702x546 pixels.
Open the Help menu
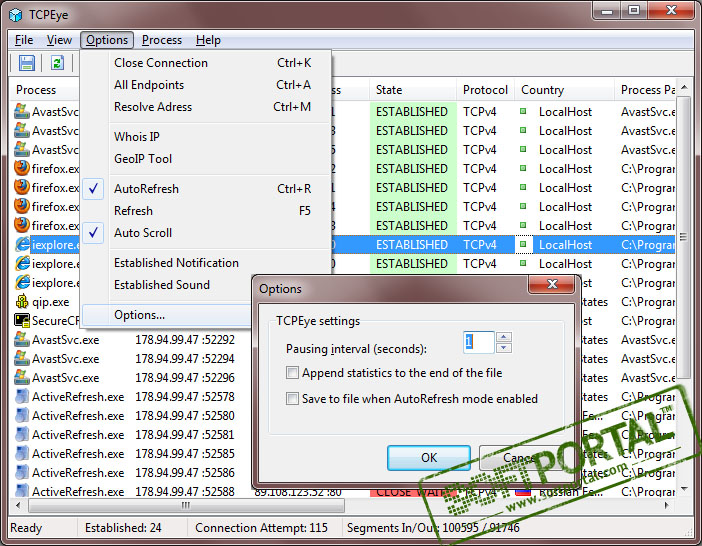point(208,40)
